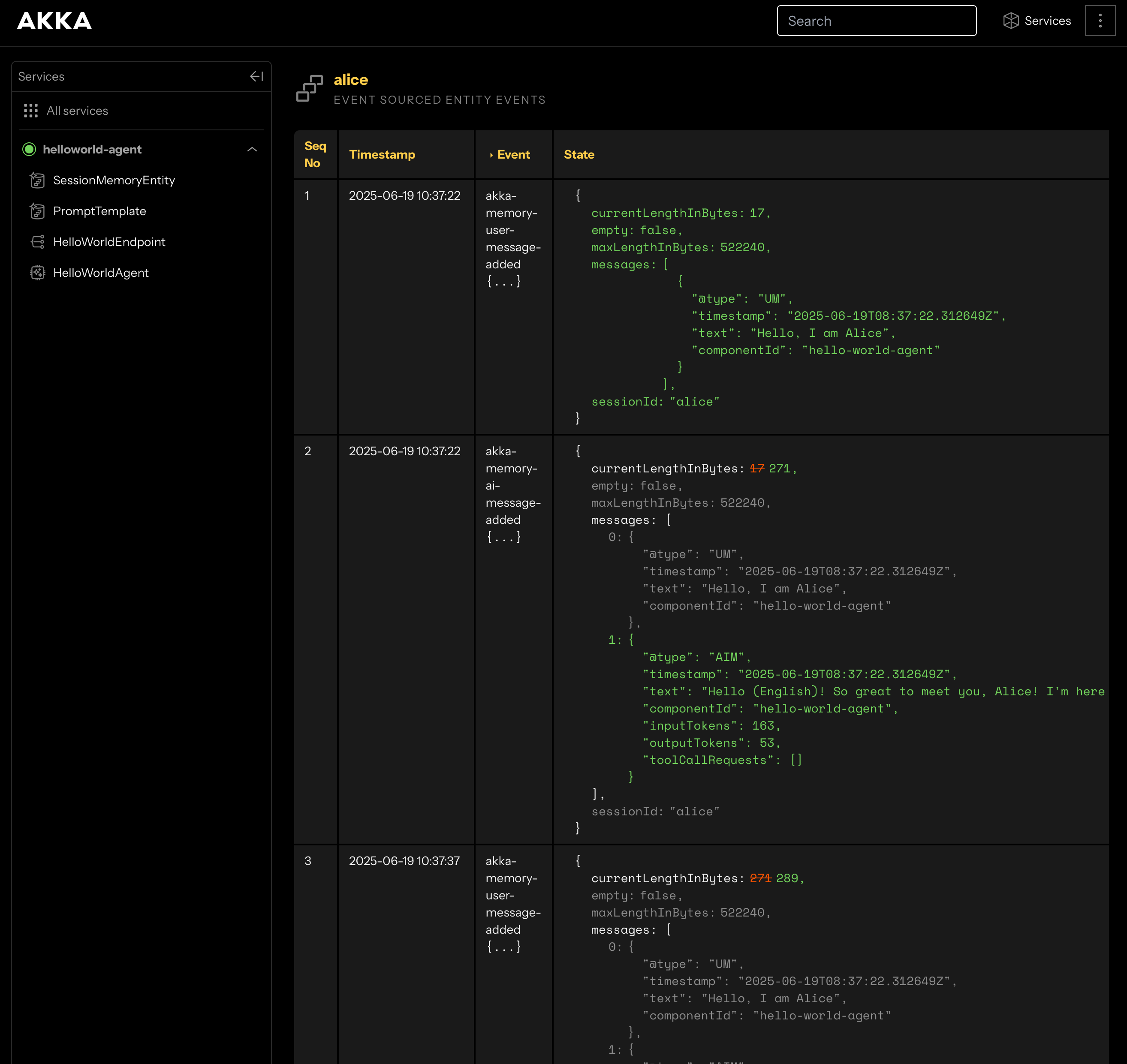The image size is (1127, 1064).
Task: Expand event payload braces in row 3
Action: coord(503,947)
